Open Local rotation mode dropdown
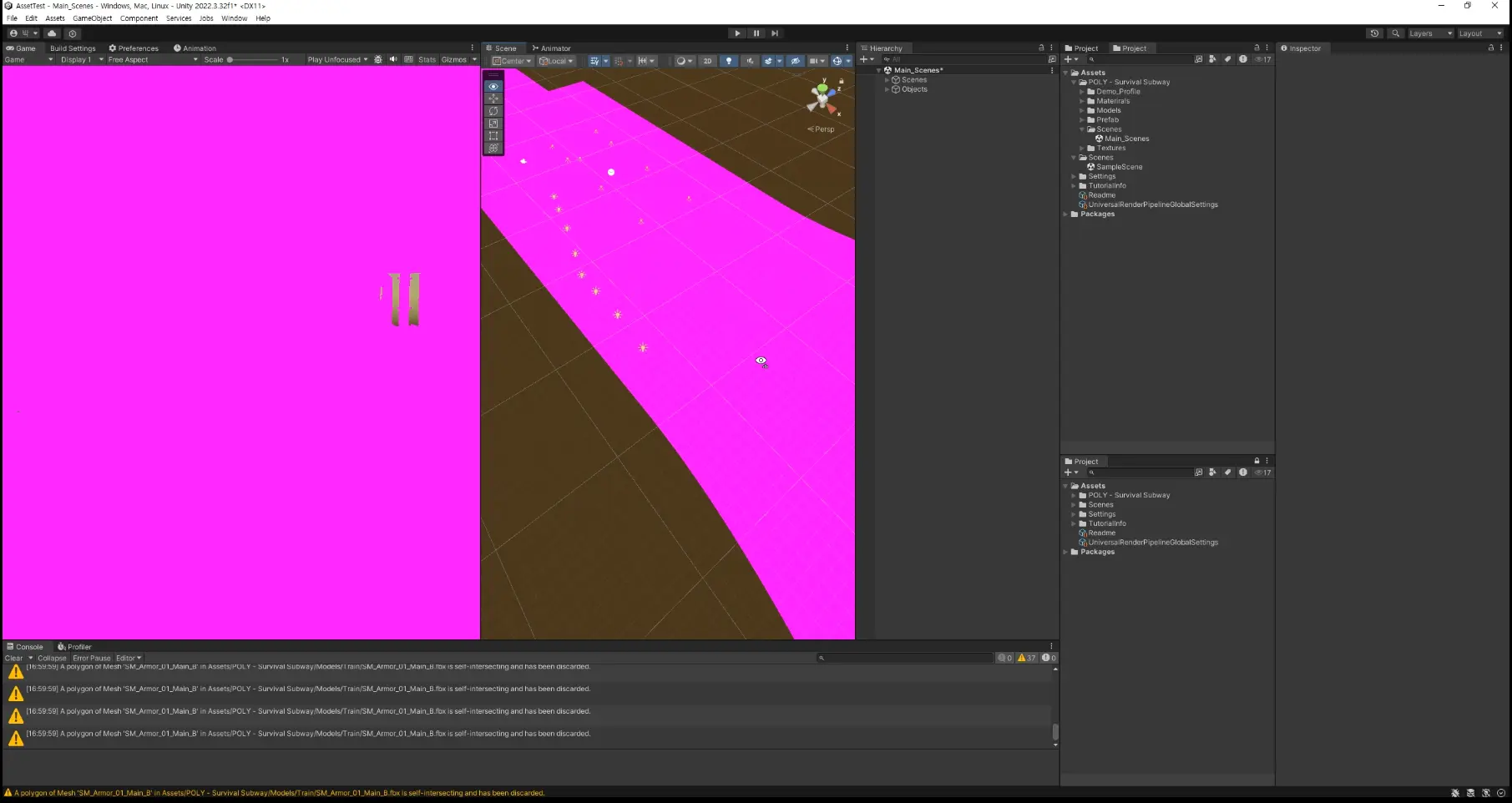 point(556,60)
